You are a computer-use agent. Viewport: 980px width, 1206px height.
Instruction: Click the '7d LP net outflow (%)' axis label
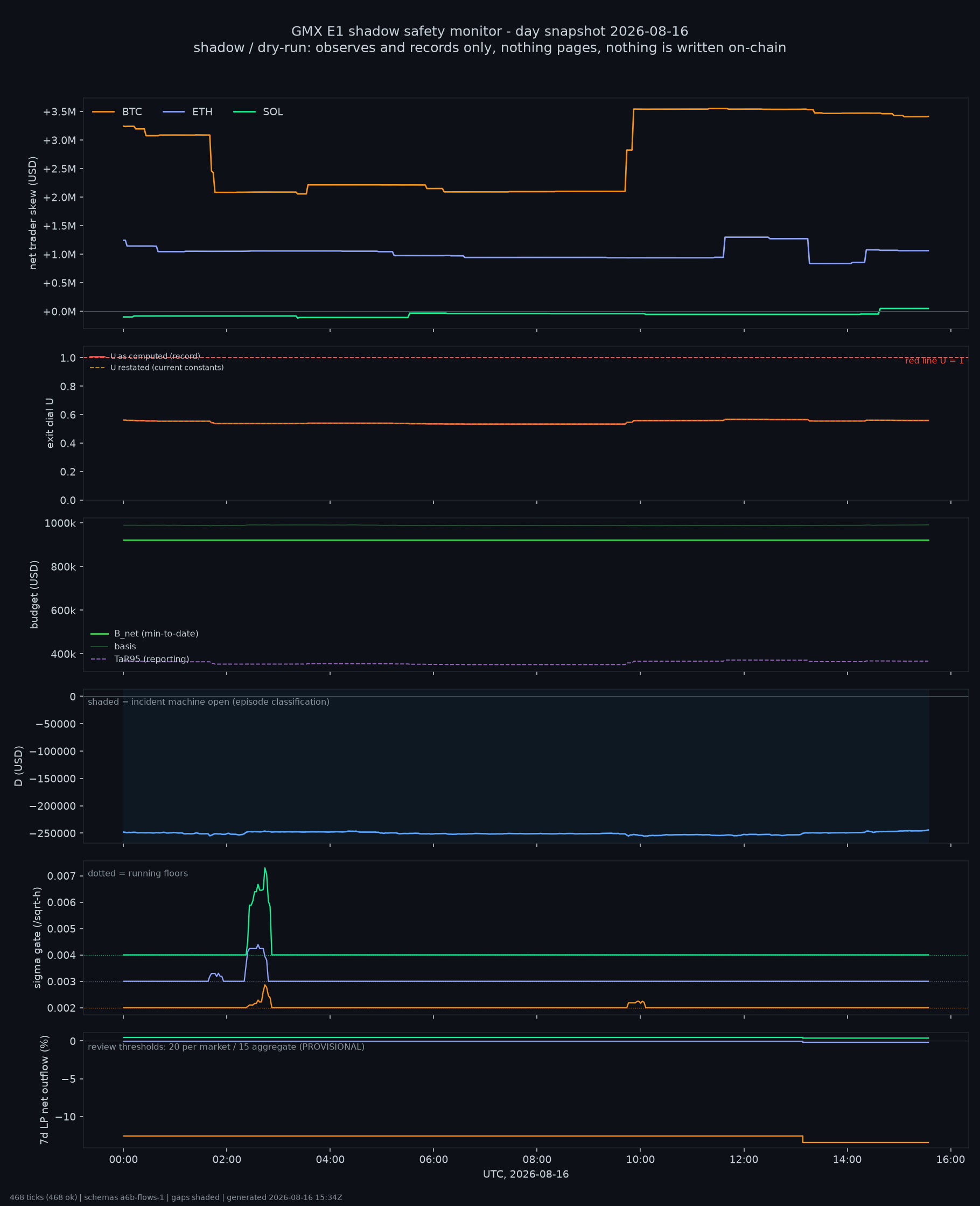click(x=44, y=1090)
